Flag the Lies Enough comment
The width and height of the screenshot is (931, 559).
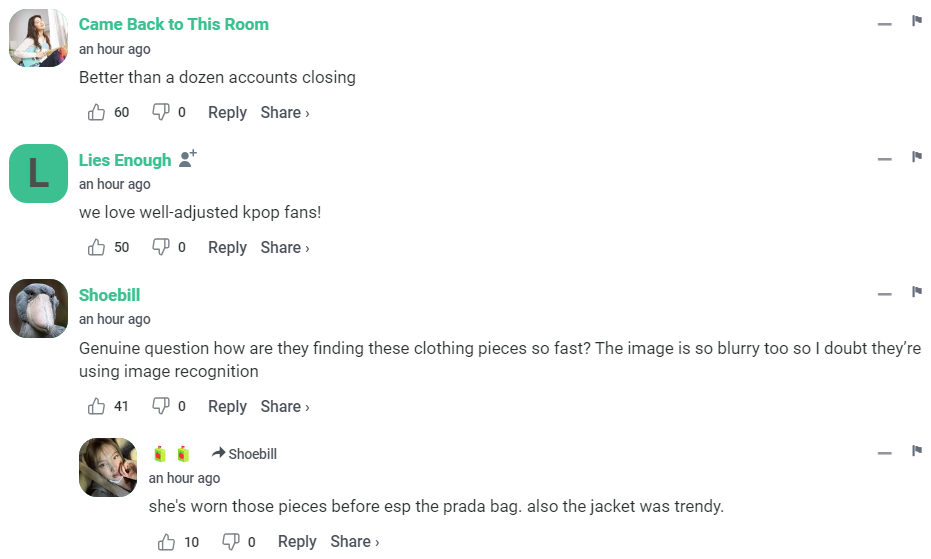pos(916,158)
